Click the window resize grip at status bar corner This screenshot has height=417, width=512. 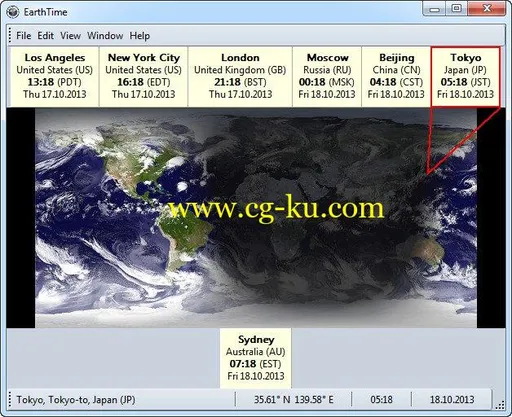point(500,404)
